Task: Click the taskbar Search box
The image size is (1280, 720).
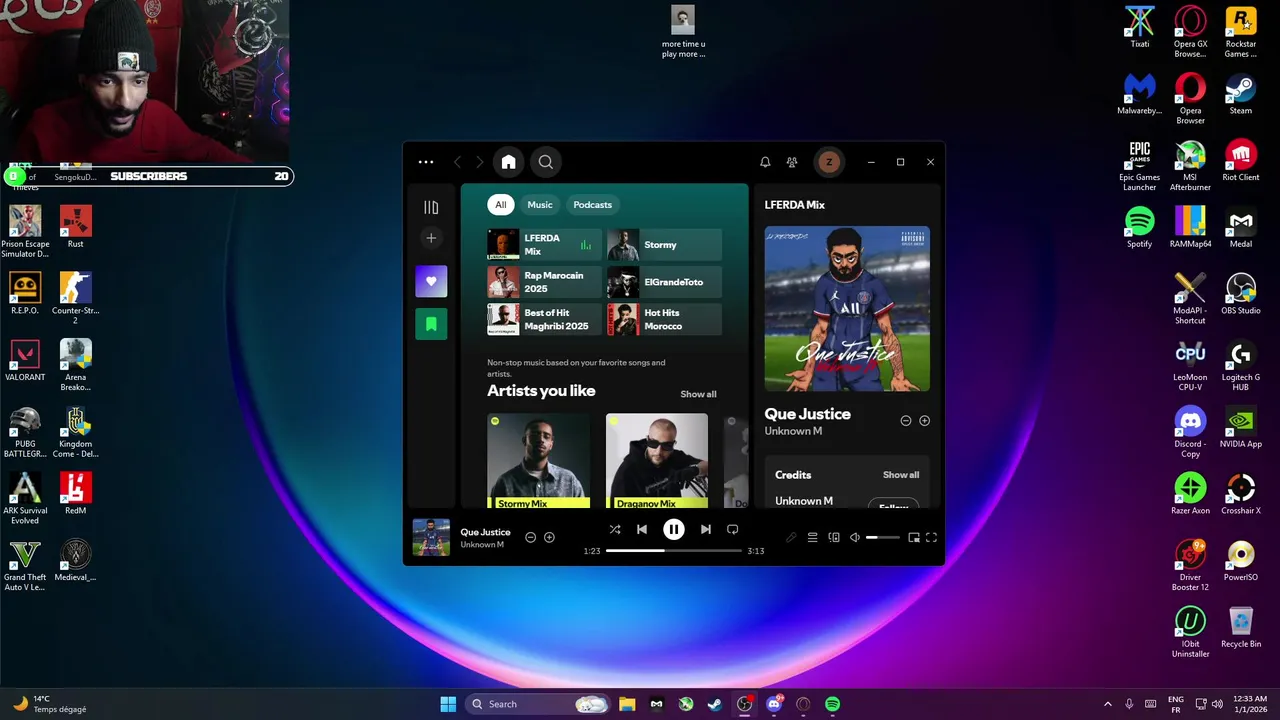Action: (x=538, y=704)
